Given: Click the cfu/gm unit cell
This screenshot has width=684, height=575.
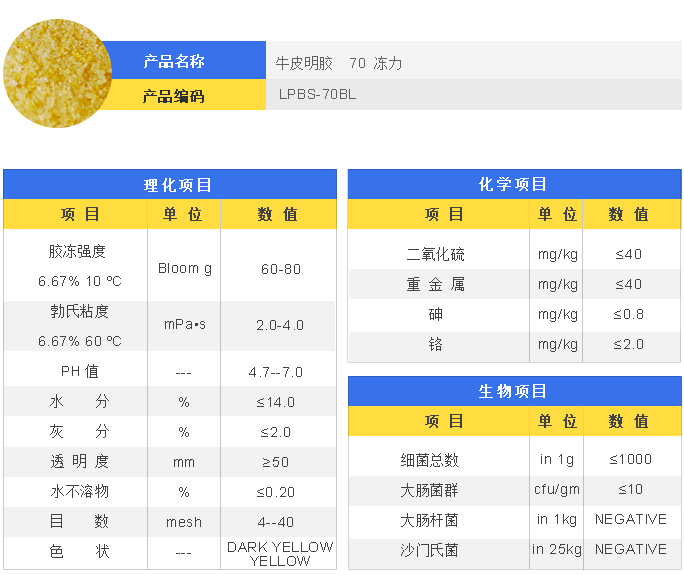Looking at the screenshot, I should click(557, 490).
